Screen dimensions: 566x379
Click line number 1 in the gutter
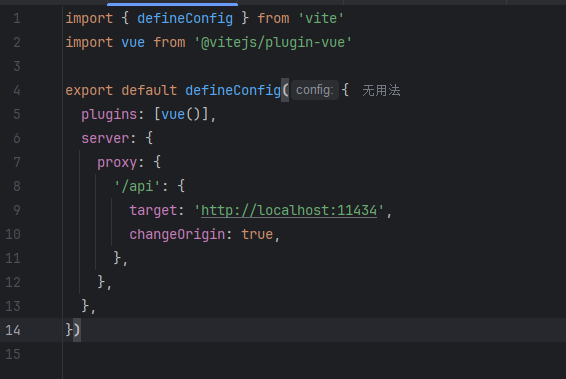[x=17, y=18]
